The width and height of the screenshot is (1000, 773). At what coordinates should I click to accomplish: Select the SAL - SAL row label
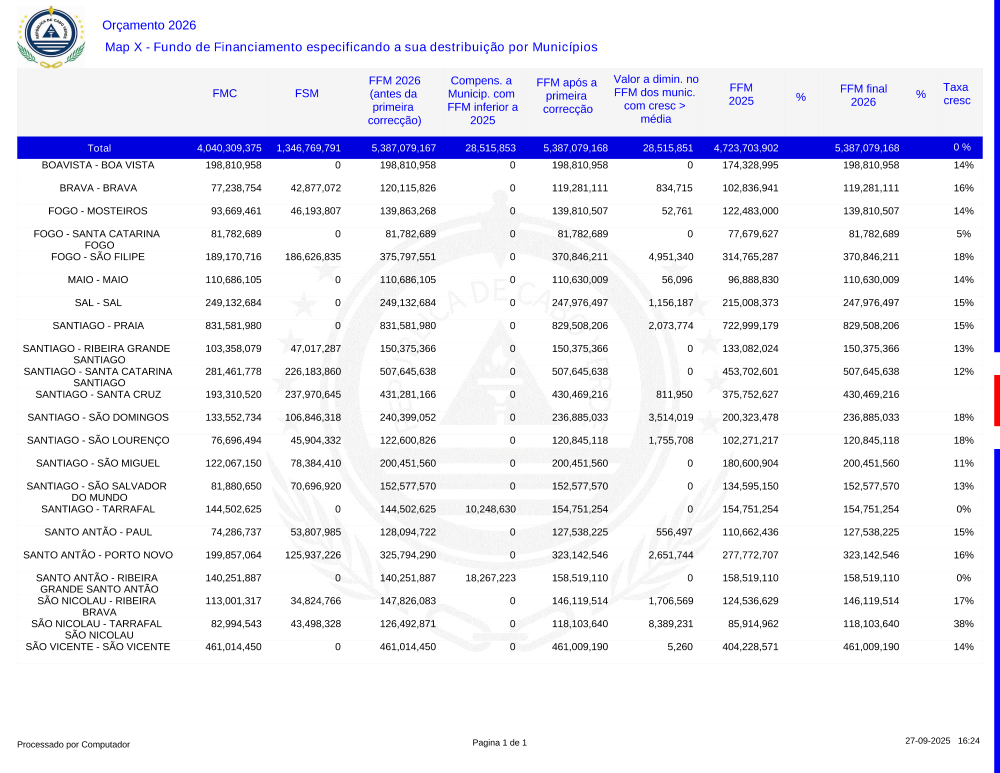click(98, 303)
